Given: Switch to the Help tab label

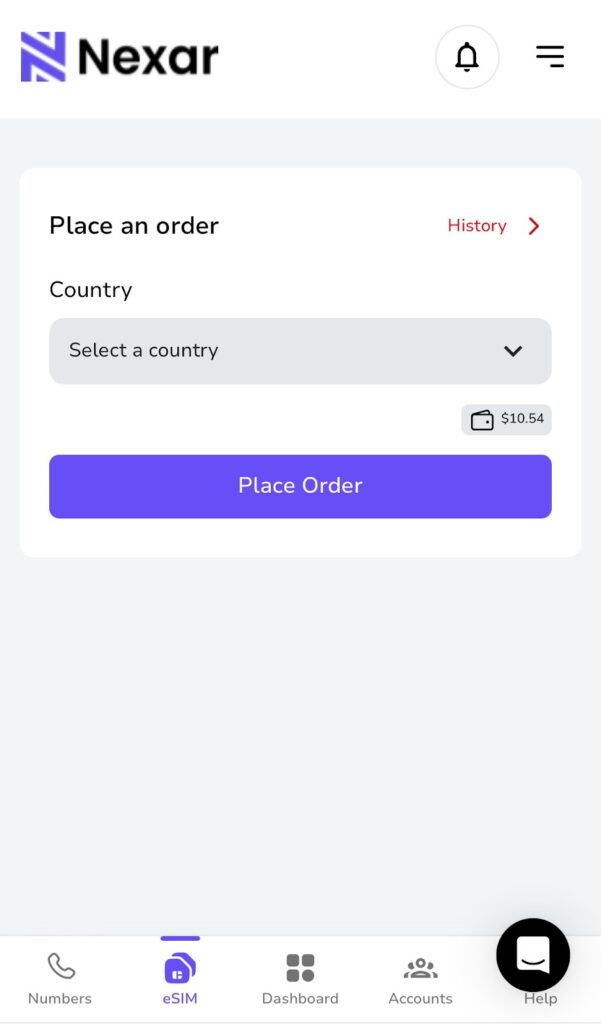Looking at the screenshot, I should 540,999.
